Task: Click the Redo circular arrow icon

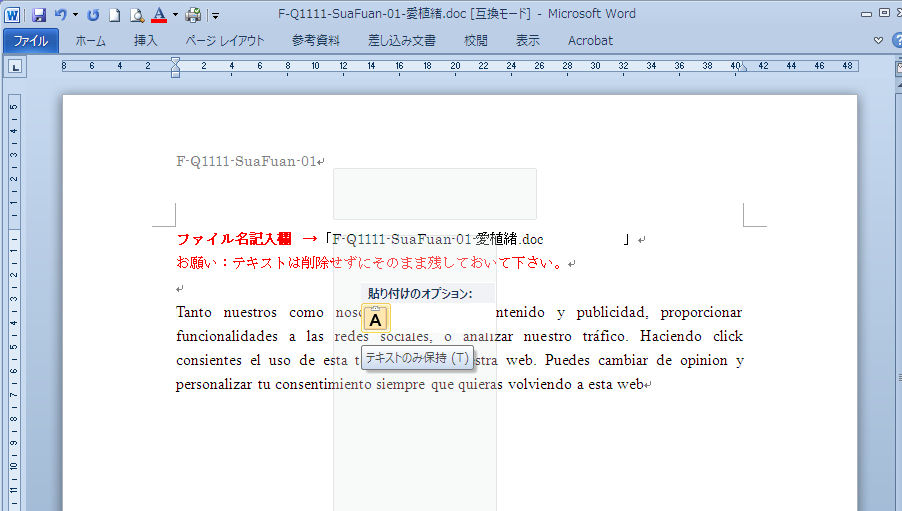Action: 93,15
